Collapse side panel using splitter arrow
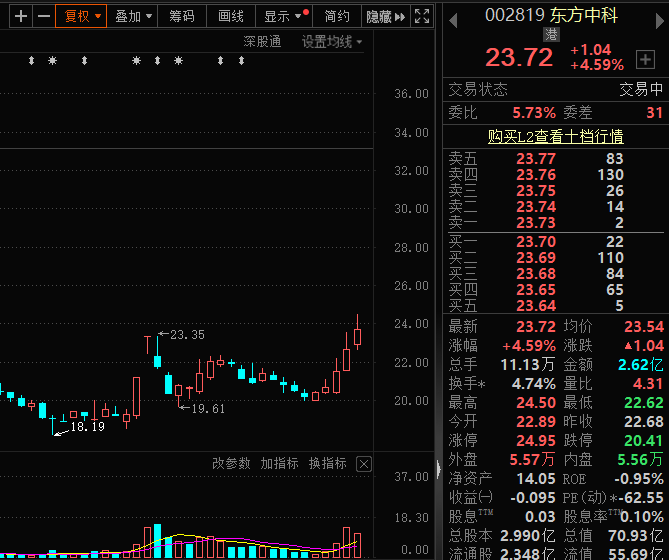 [438, 468]
